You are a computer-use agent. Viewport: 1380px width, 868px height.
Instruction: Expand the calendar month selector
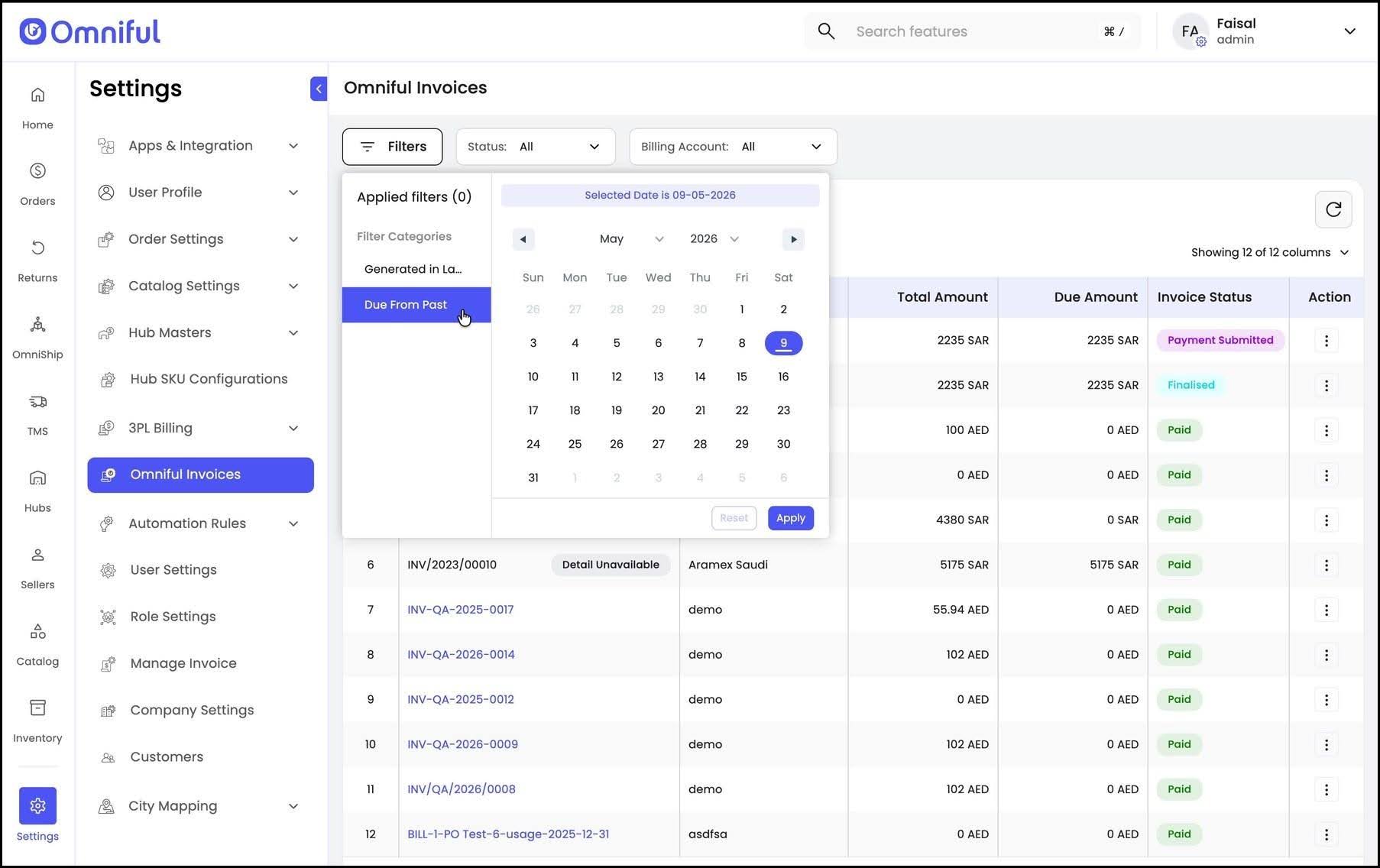click(x=631, y=239)
